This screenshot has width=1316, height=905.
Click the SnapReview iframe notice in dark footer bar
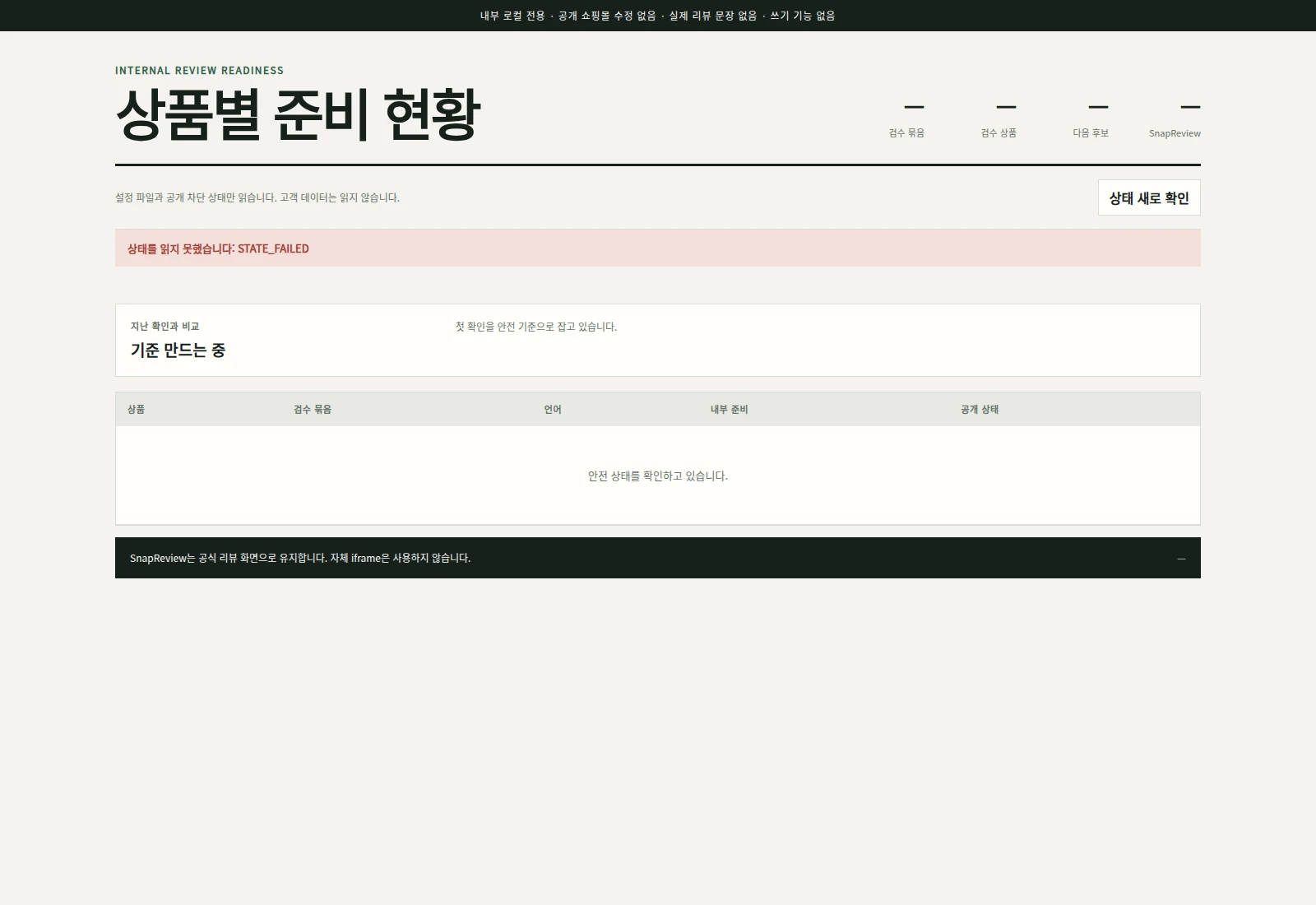point(300,558)
